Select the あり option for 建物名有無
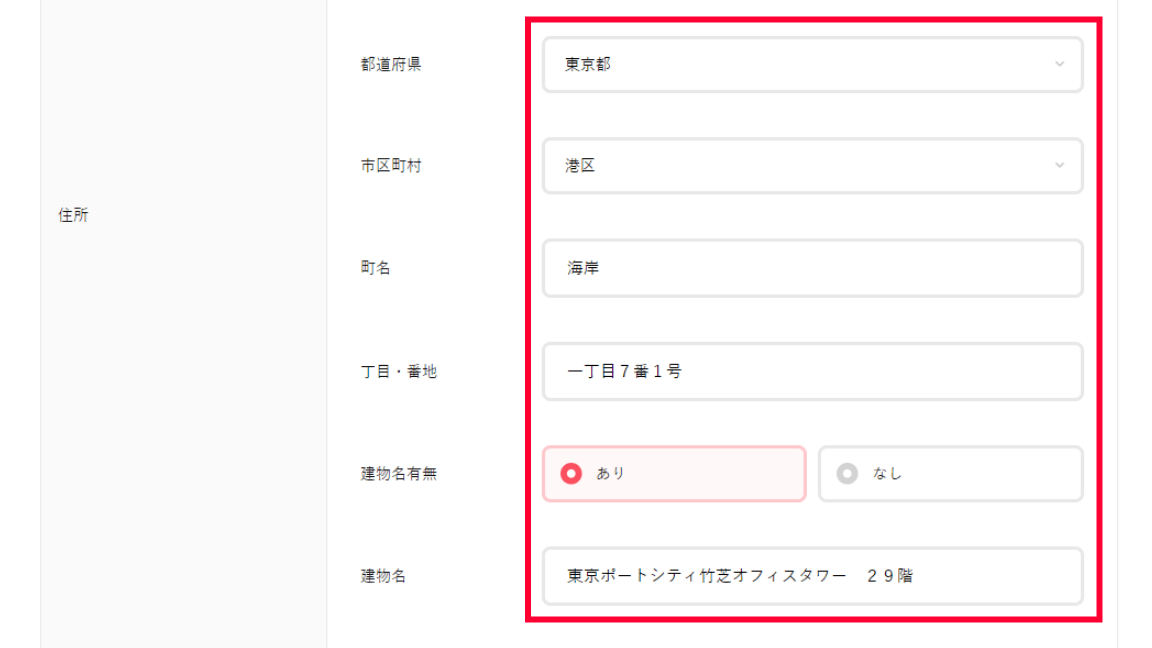The width and height of the screenshot is (1152, 648). (x=674, y=474)
